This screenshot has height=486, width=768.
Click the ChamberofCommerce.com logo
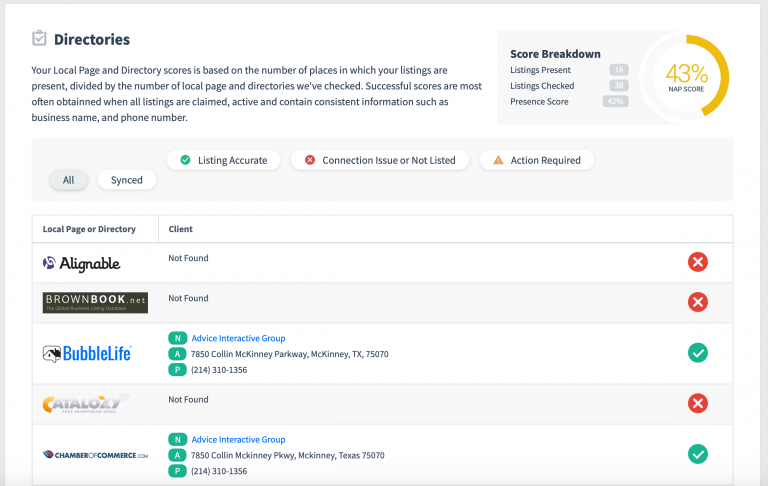click(95, 454)
